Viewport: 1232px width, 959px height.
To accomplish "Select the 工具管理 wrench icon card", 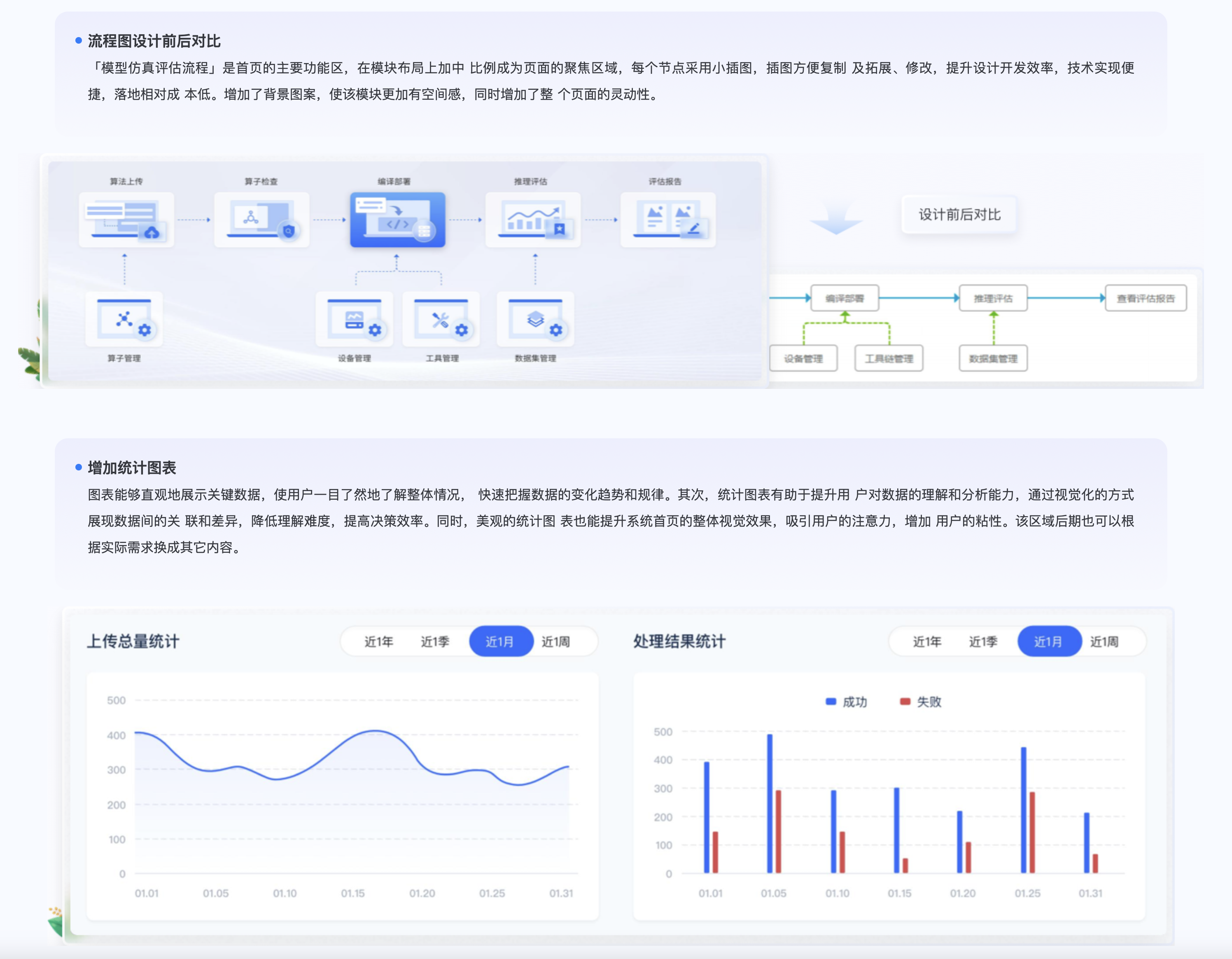I will coord(441,319).
